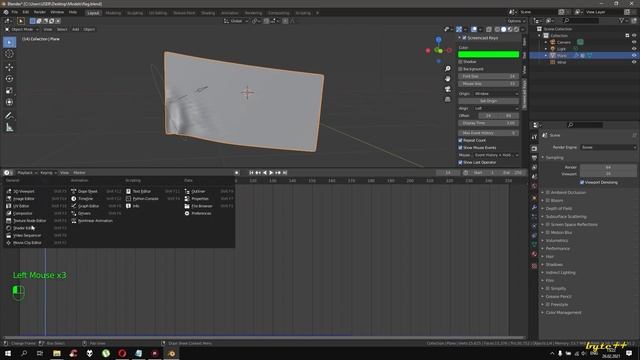Expand the Shadows panel
This screenshot has width=640, height=360.
[543, 264]
